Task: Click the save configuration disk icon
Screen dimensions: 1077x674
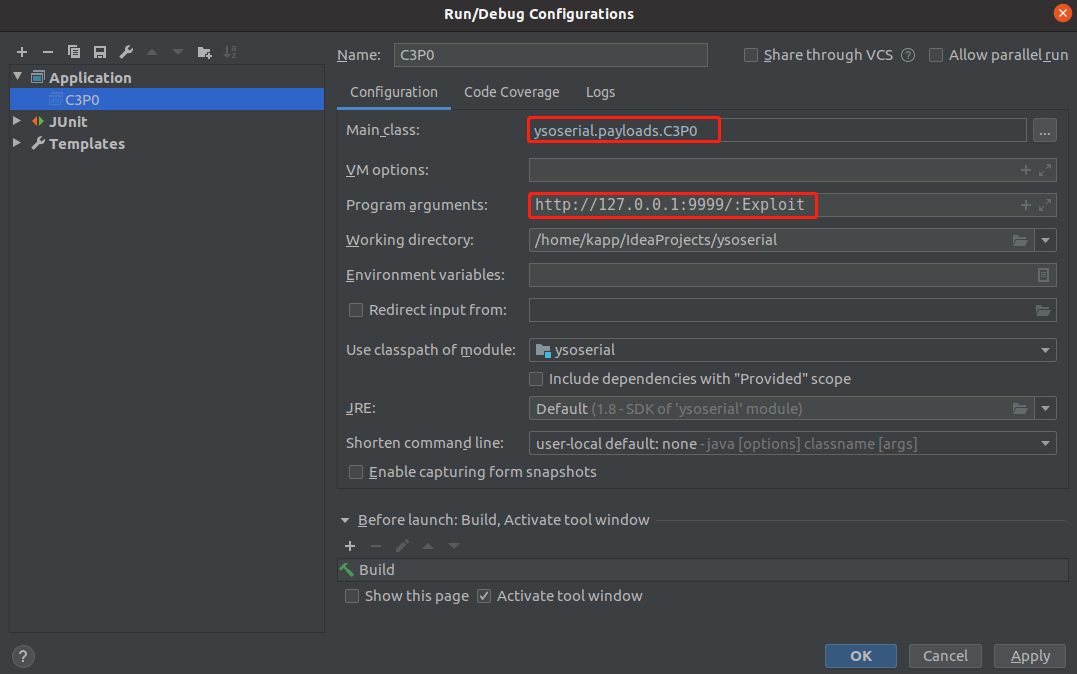Action: click(x=100, y=52)
